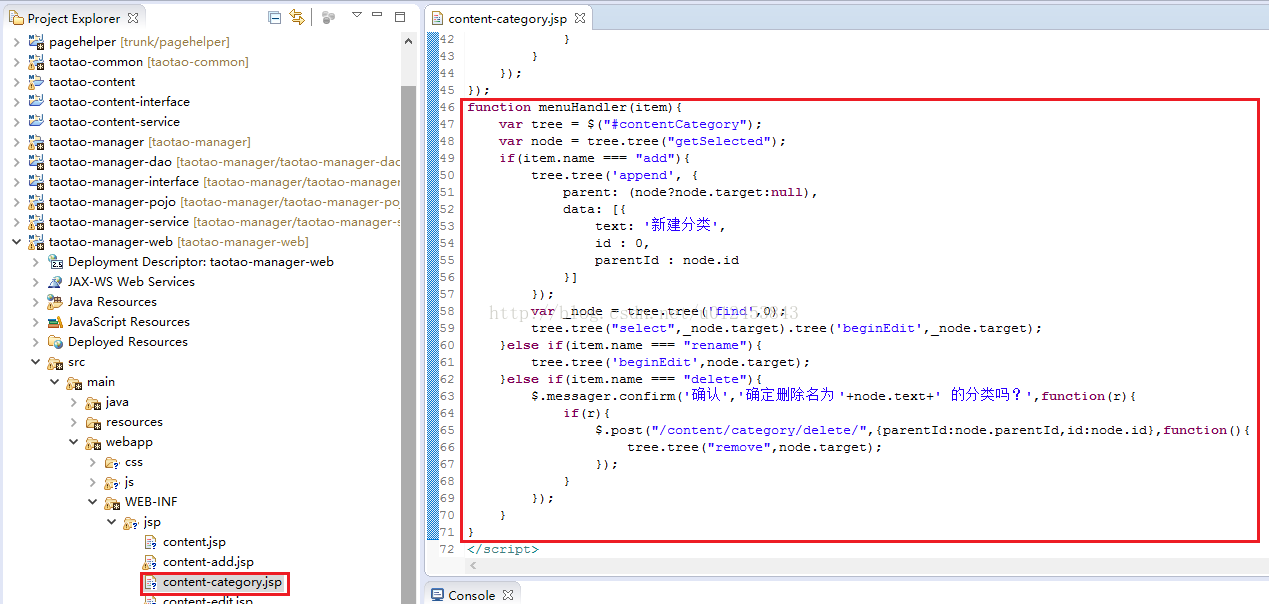Click the content.jsp file icon
1269x604 pixels.
pos(150,542)
